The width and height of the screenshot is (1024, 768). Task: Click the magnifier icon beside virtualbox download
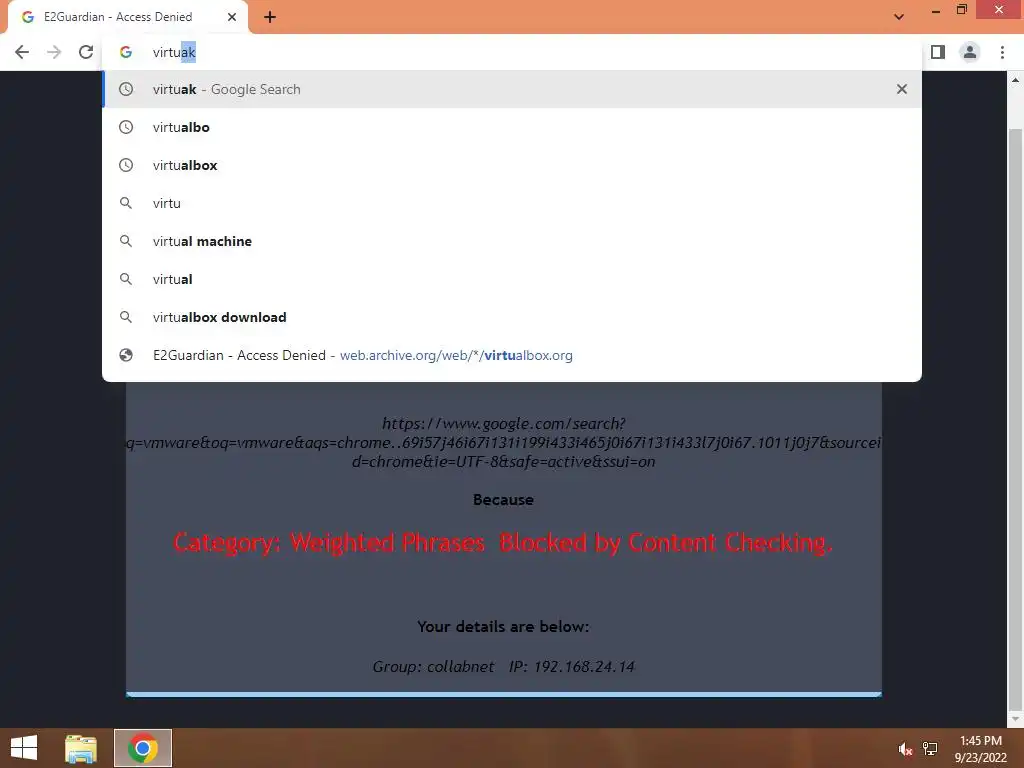(126, 317)
